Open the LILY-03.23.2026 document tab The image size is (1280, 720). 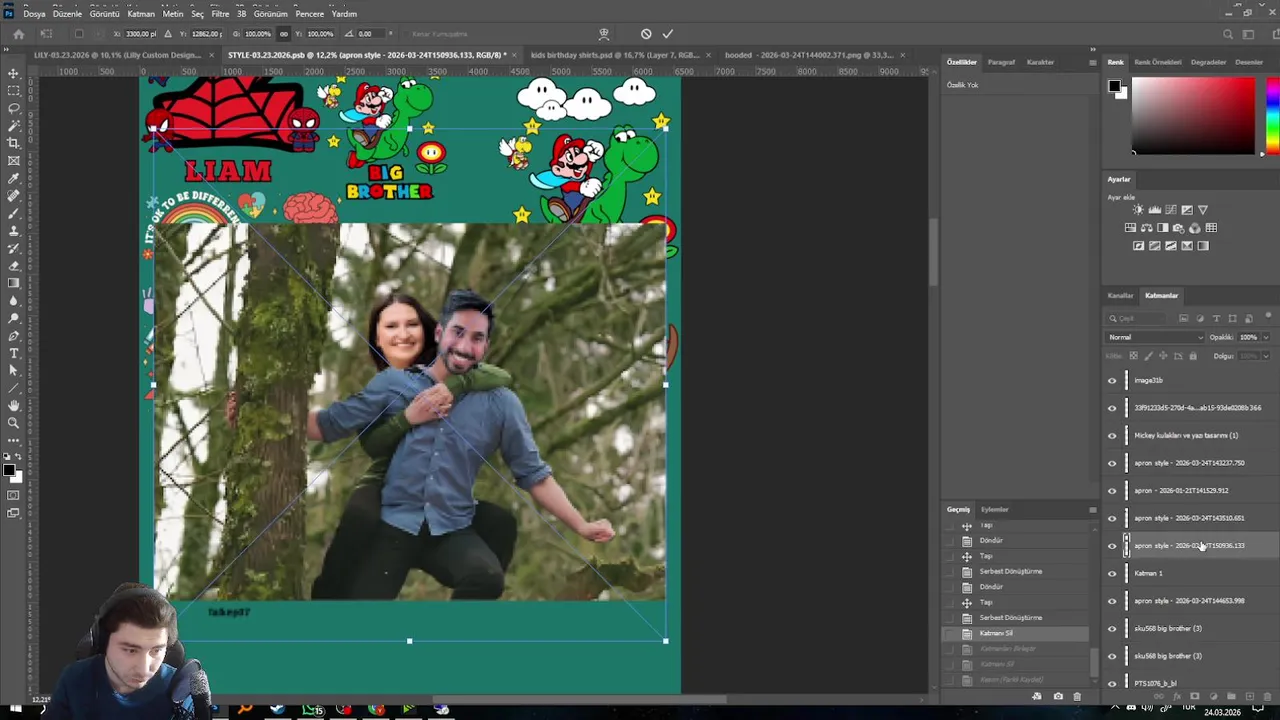pos(118,55)
